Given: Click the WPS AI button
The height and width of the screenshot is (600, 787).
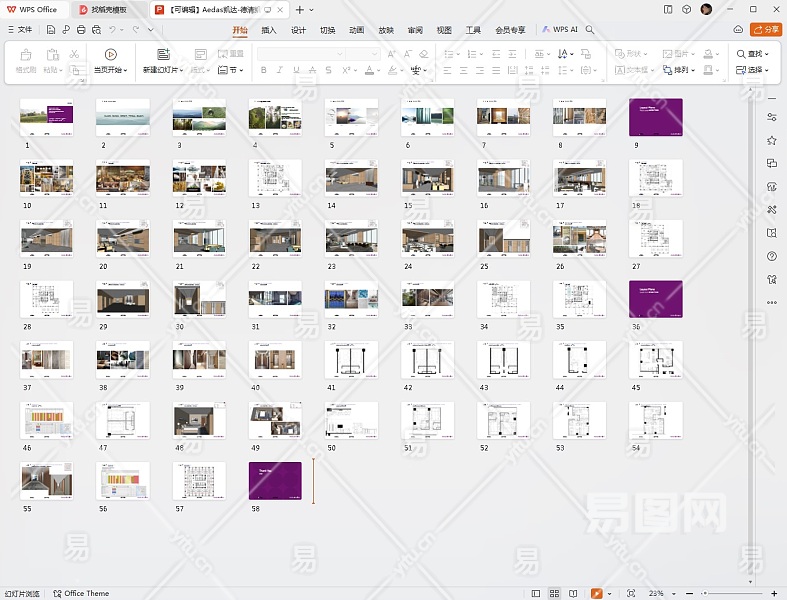Looking at the screenshot, I should coord(560,30).
